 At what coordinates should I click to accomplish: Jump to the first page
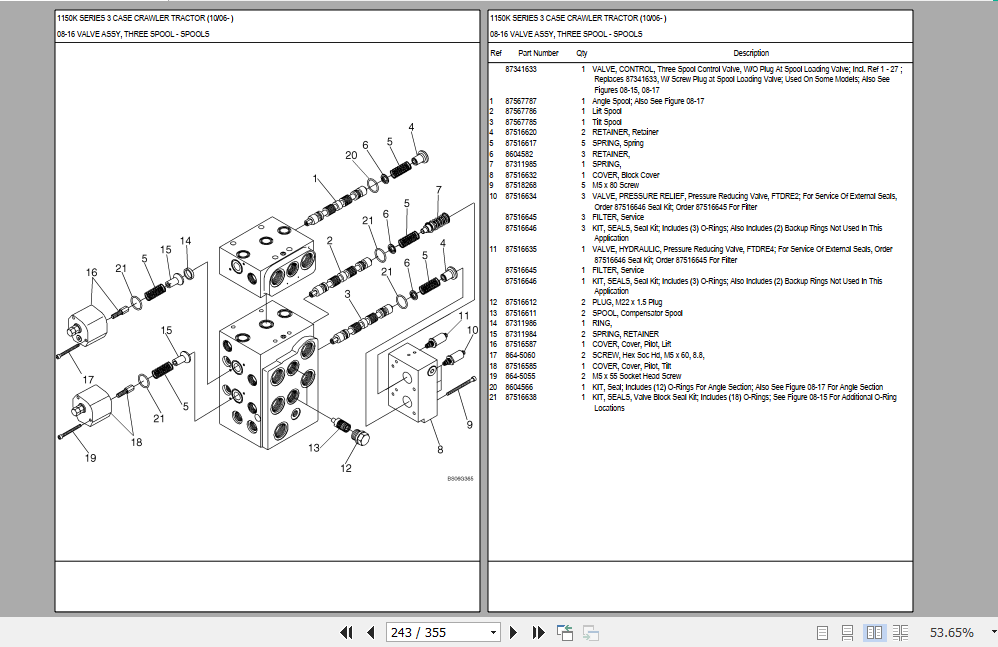(346, 632)
